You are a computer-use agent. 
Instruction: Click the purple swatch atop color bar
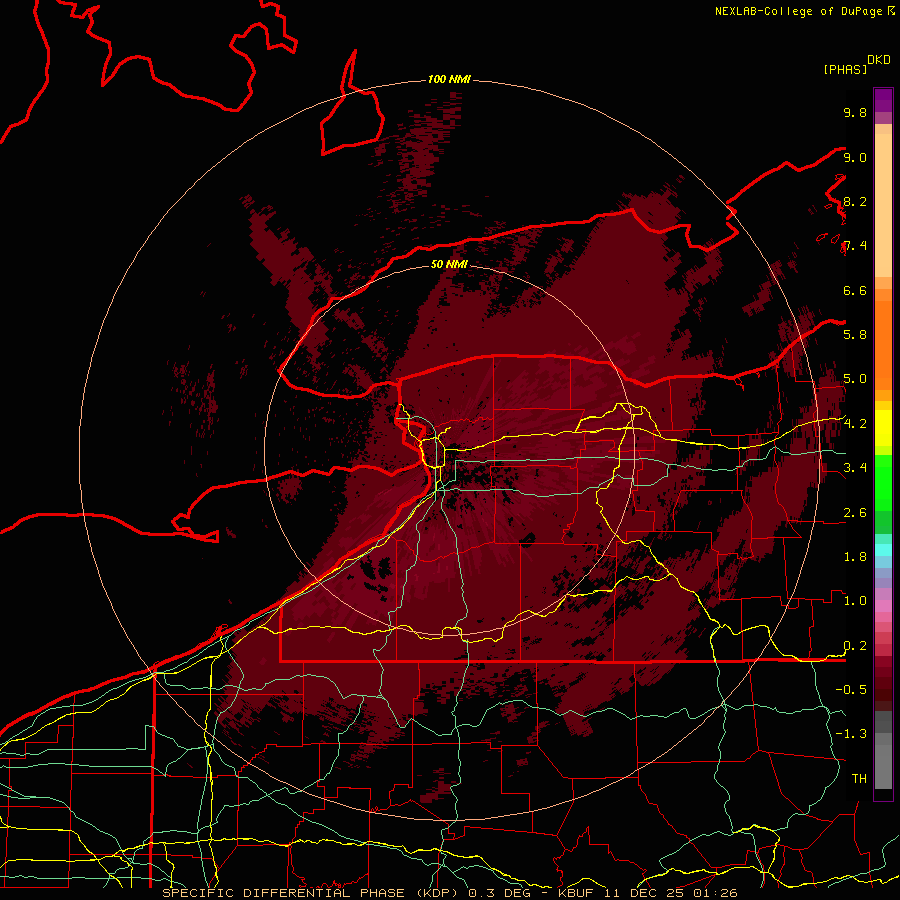(x=883, y=100)
